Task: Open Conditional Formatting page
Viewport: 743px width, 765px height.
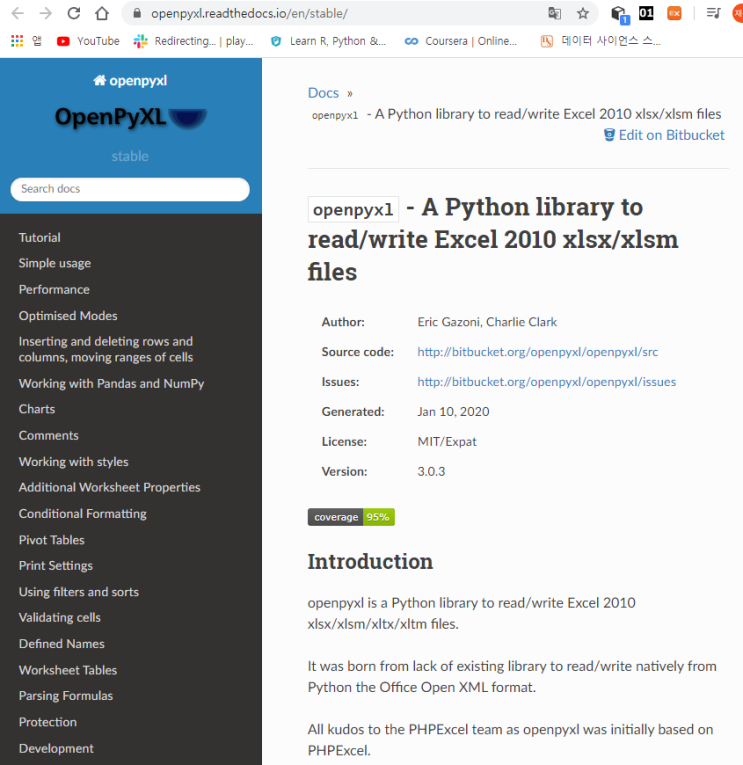Action: [82, 514]
